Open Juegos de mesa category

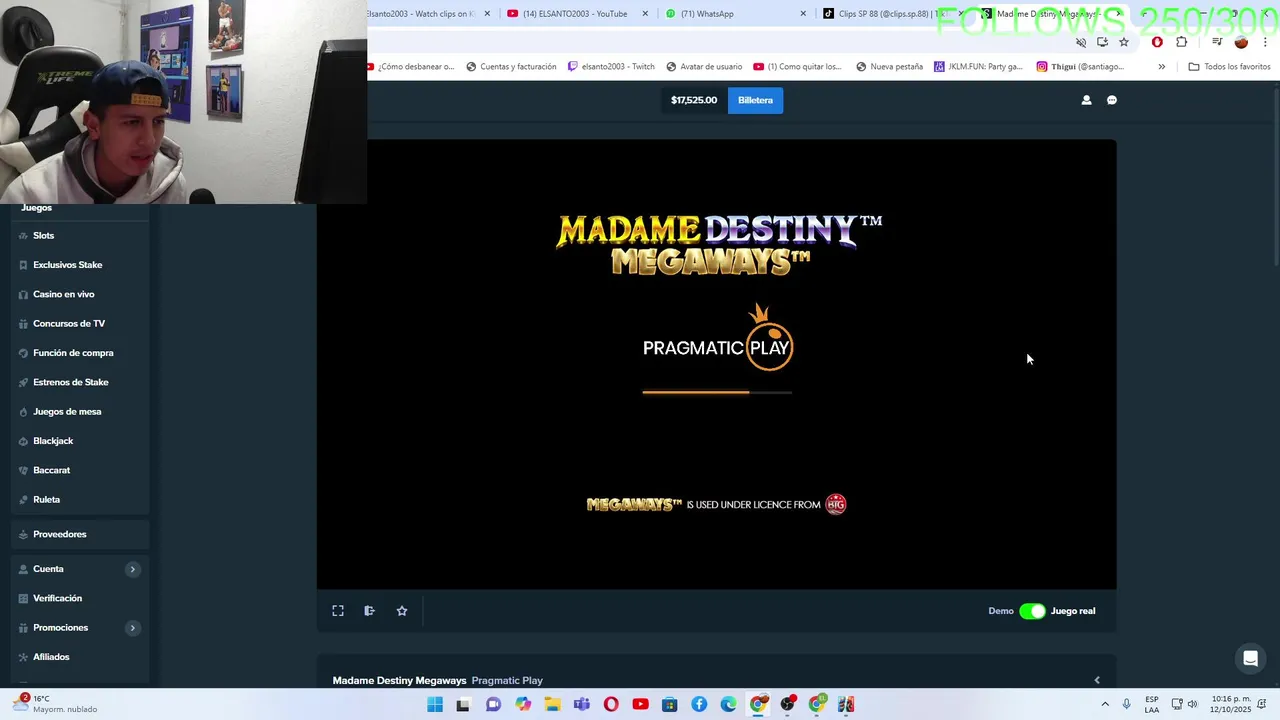80,412
